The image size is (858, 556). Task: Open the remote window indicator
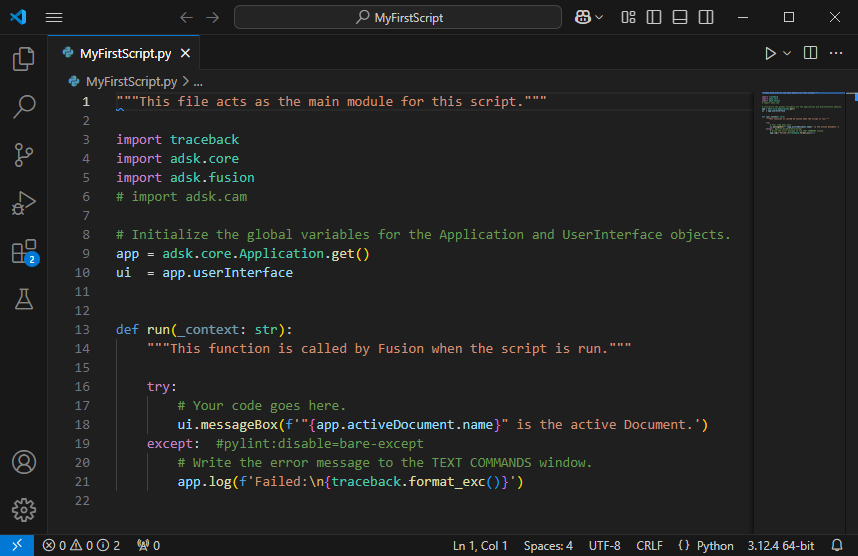[x=17, y=545]
